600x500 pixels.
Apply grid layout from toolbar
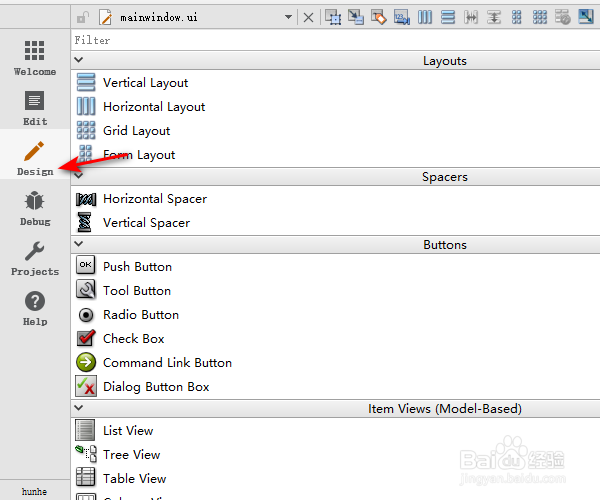[540, 18]
